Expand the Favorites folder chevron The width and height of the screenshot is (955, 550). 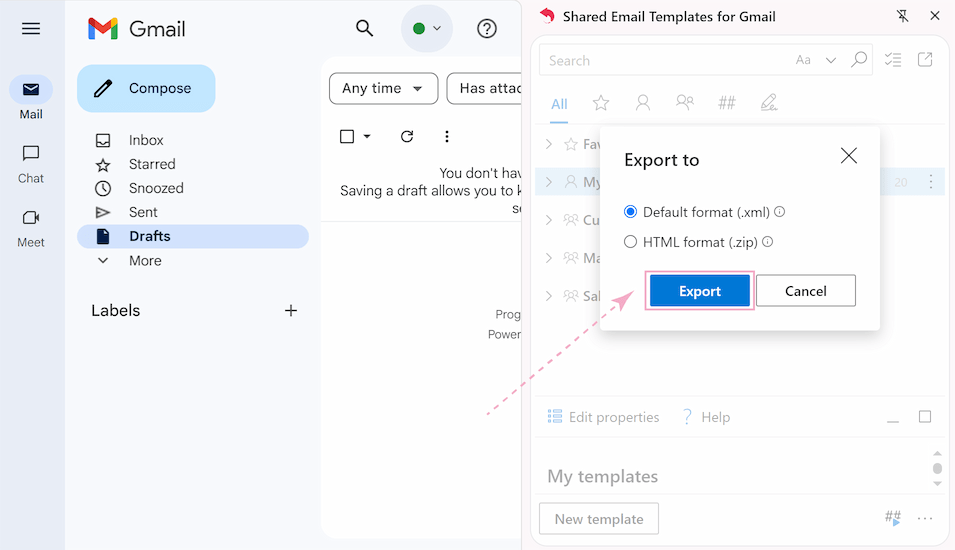coord(549,144)
